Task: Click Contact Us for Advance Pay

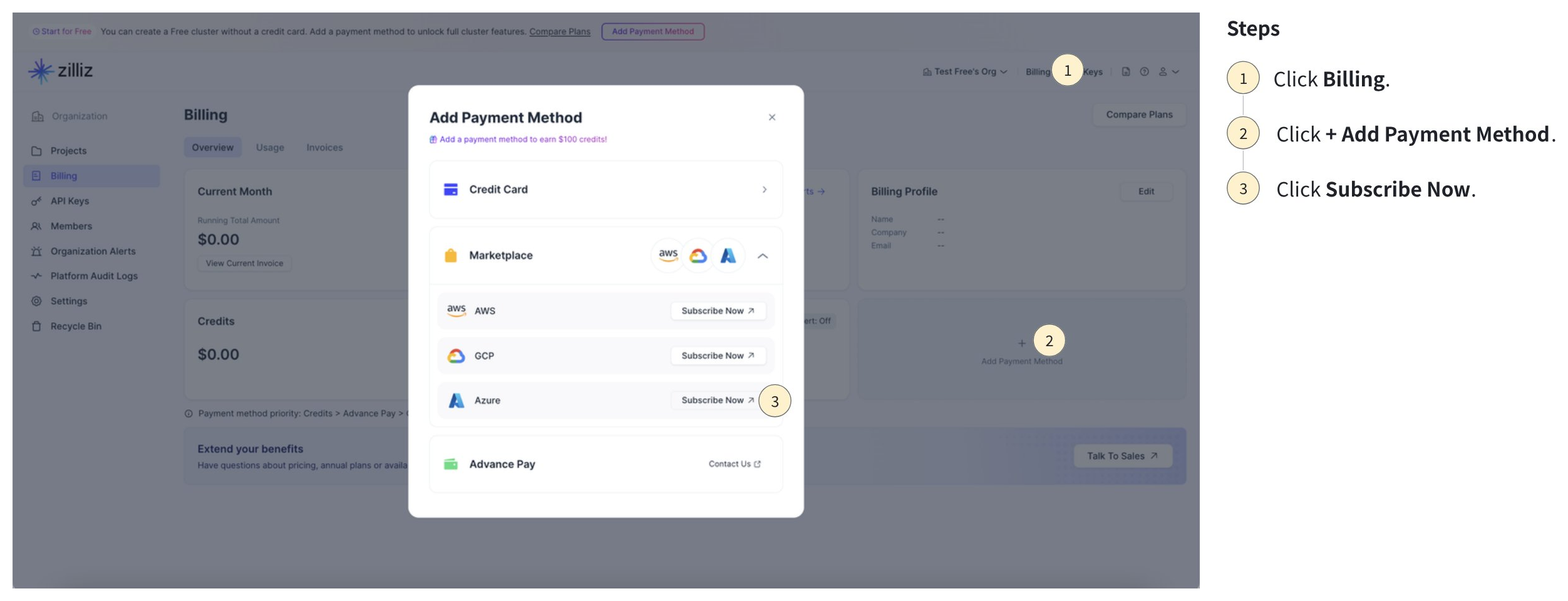Action: [735, 464]
